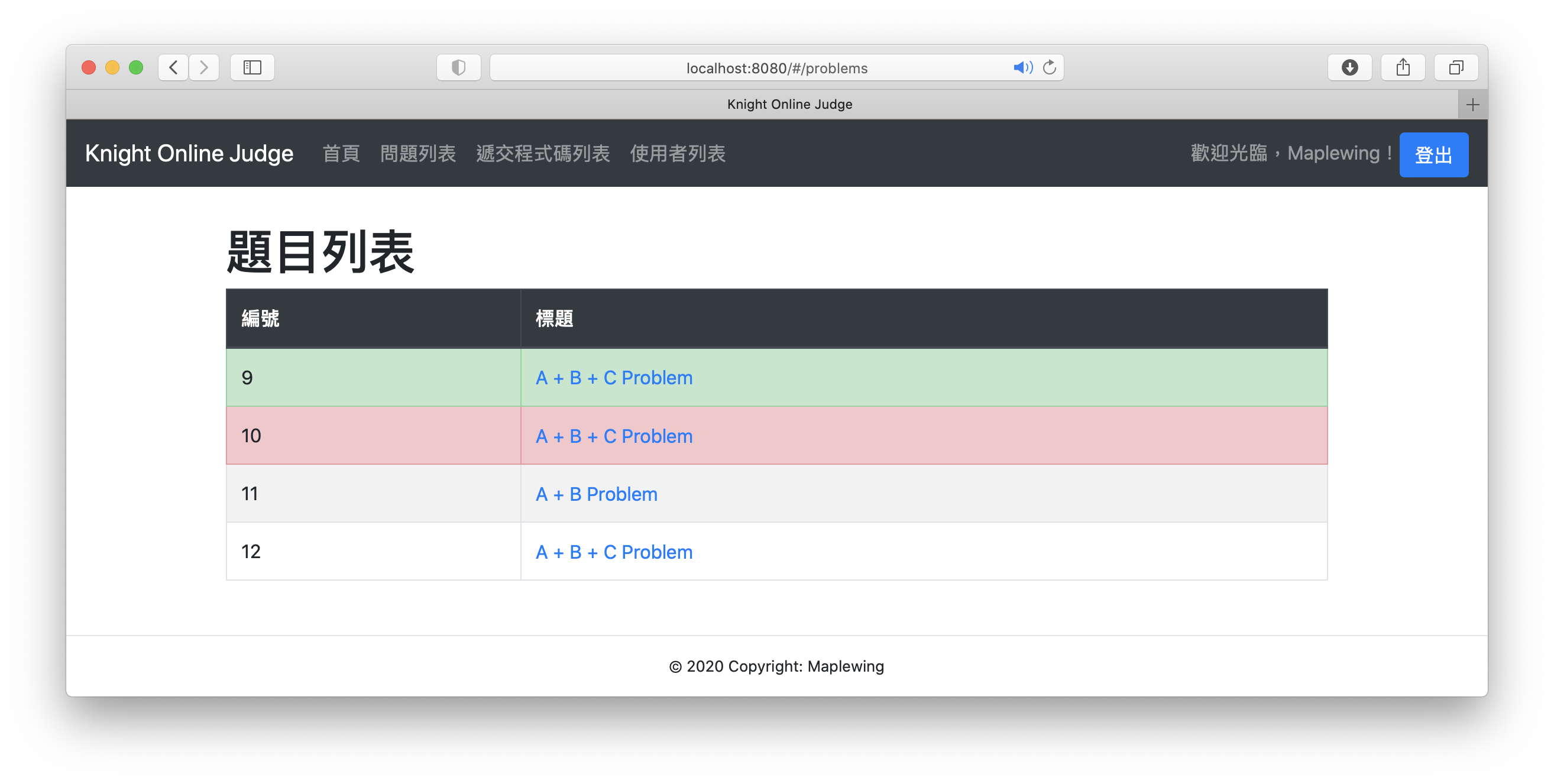Select the number 9 cell
Image resolution: width=1554 pixels, height=784 pixels.
pyautogui.click(x=373, y=378)
